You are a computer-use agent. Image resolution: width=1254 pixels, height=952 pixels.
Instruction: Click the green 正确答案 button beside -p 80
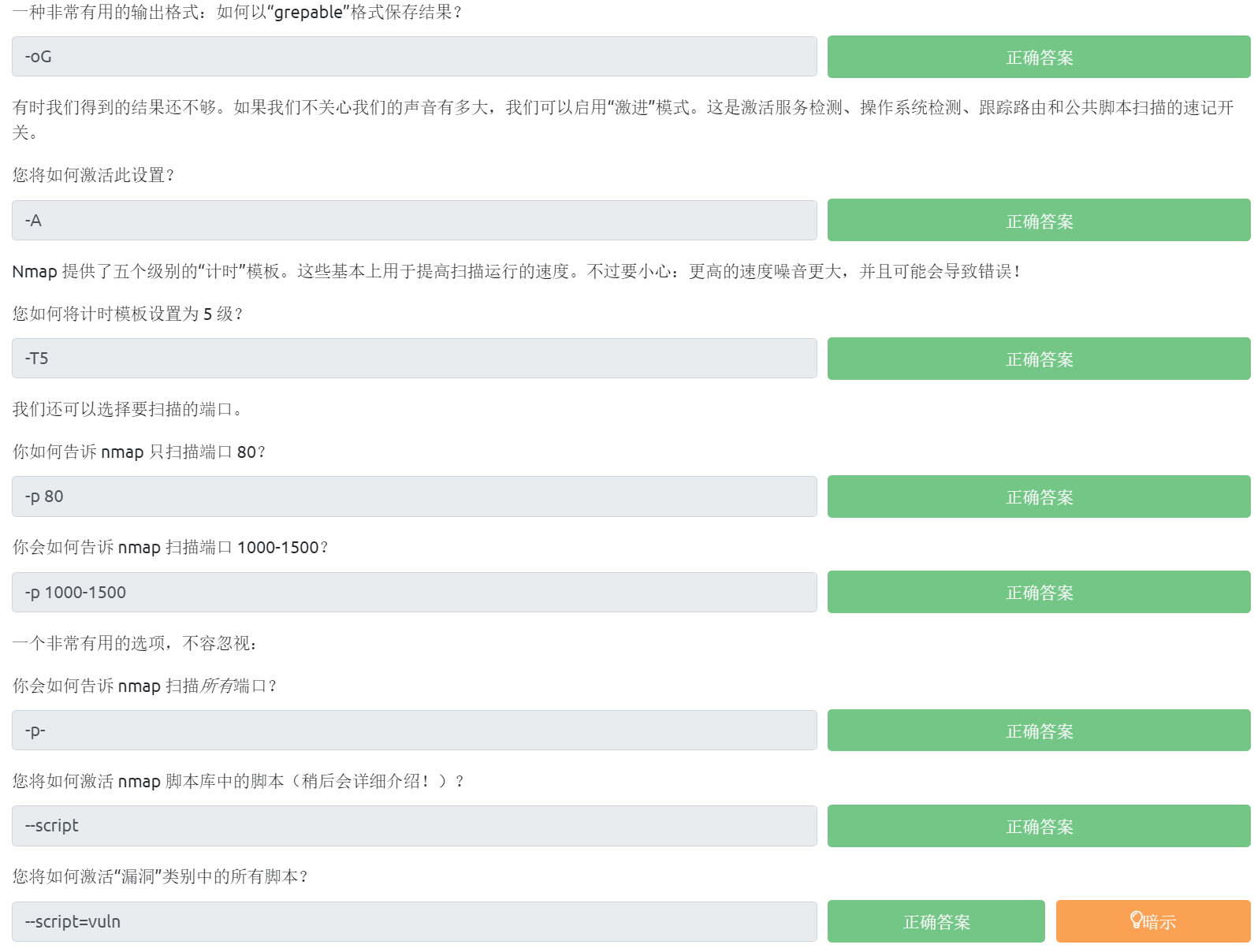[1039, 496]
